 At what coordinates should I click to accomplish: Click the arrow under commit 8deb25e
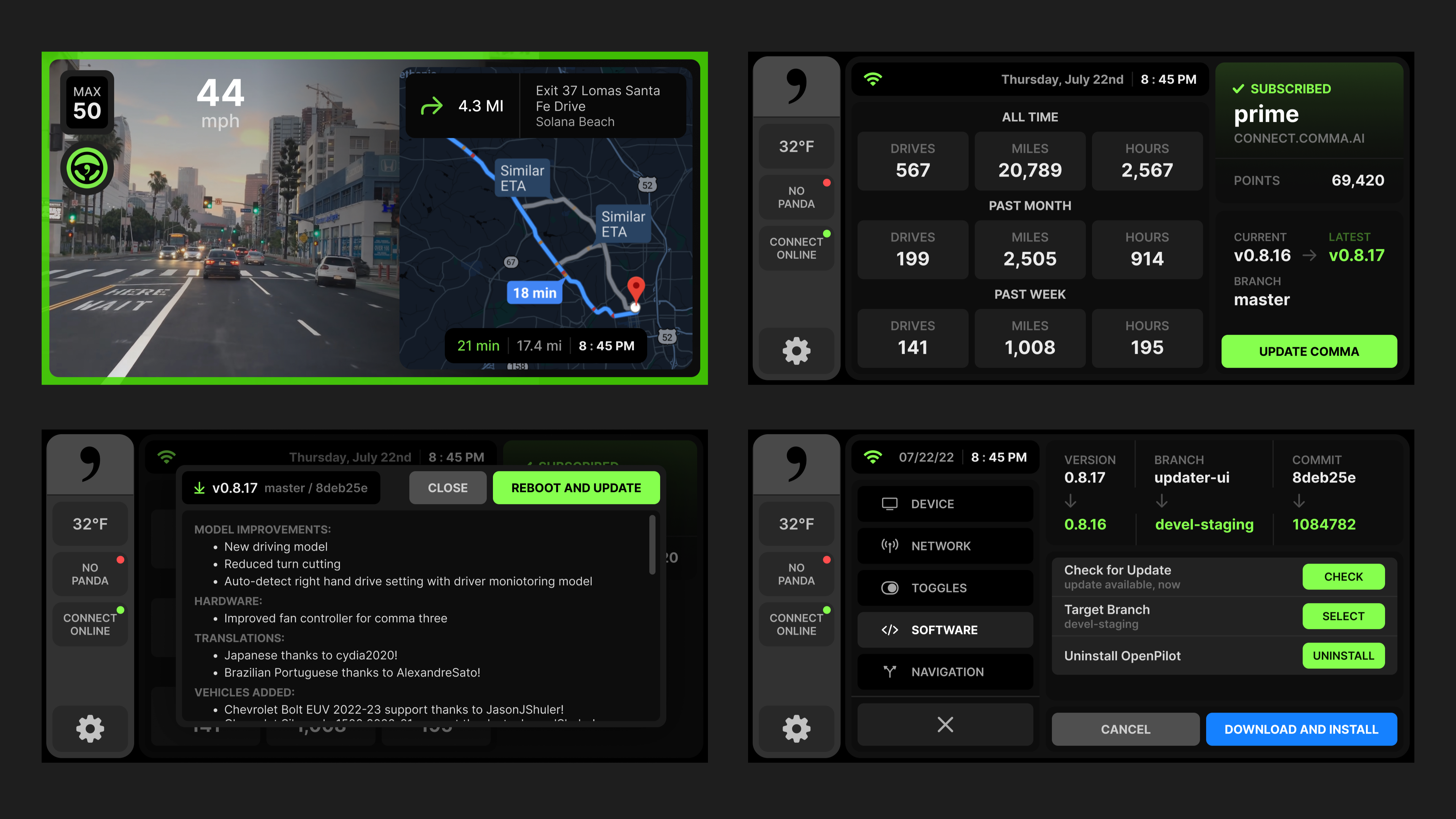point(1299,501)
